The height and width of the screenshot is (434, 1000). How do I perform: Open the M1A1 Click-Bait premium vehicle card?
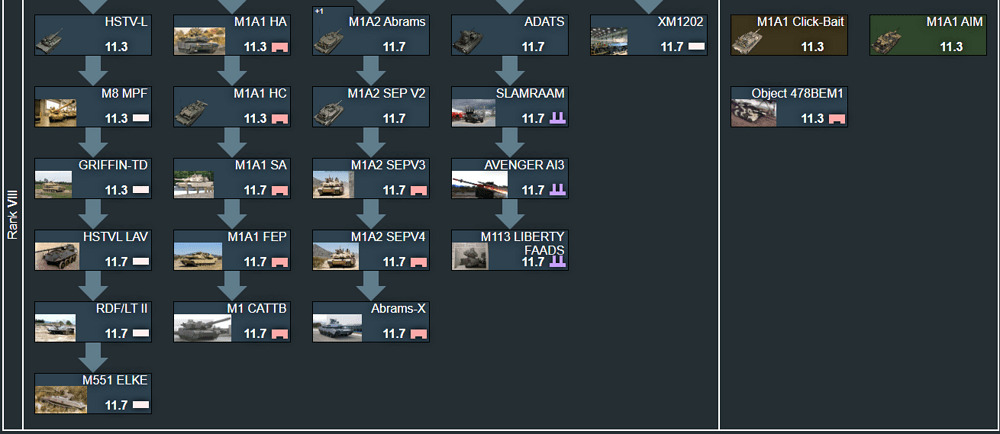(x=789, y=35)
